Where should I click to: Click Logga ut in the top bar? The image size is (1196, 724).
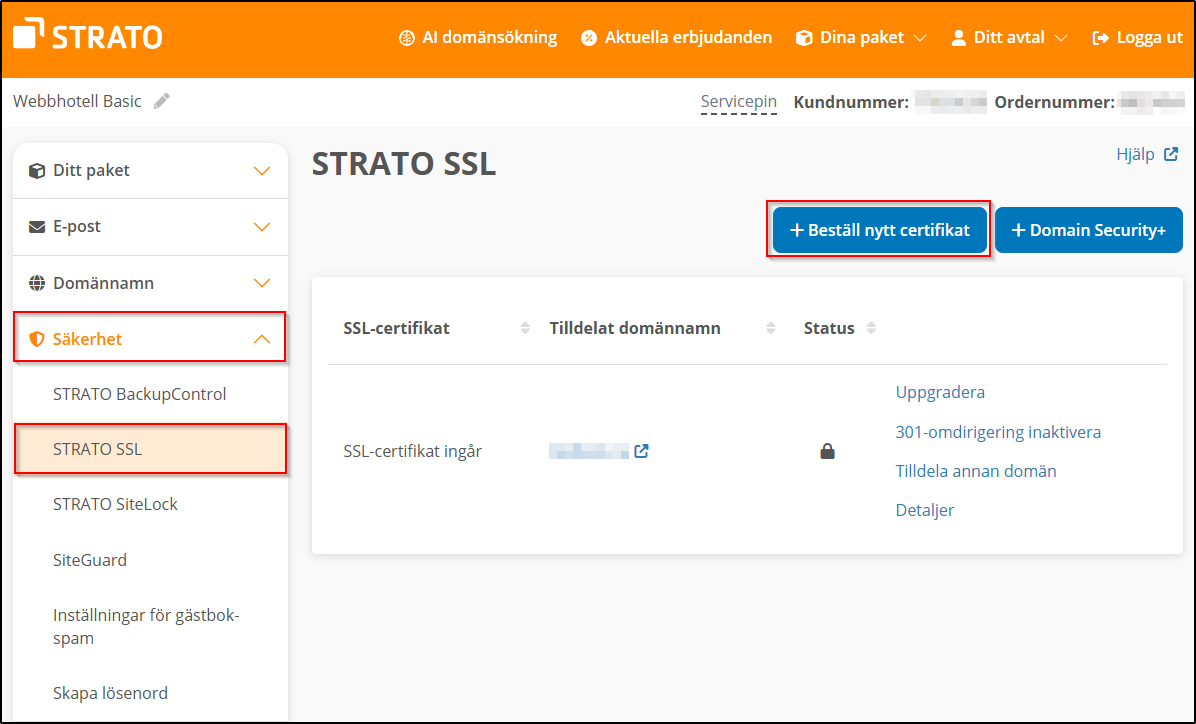coord(1146,37)
